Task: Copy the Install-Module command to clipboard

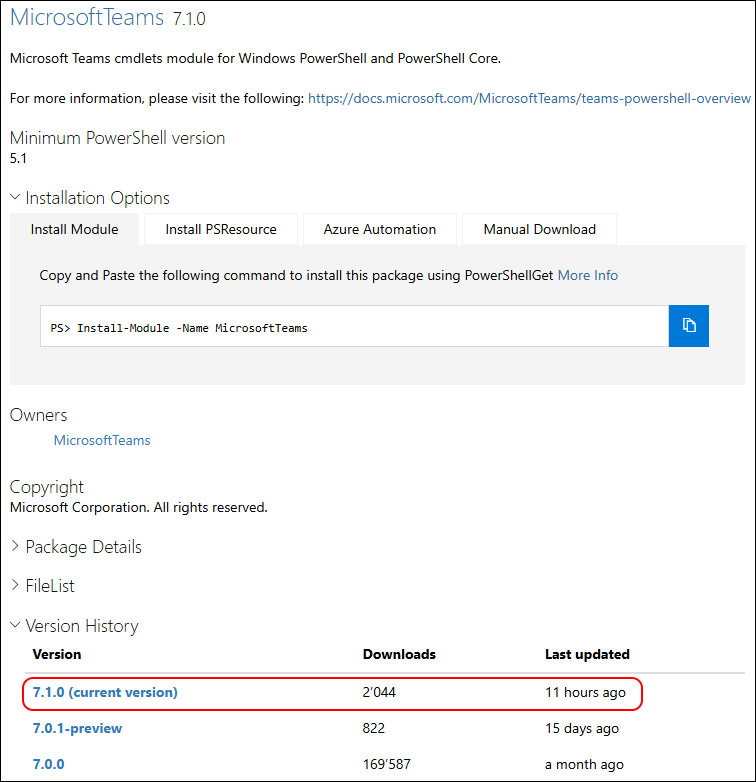Action: tap(689, 326)
